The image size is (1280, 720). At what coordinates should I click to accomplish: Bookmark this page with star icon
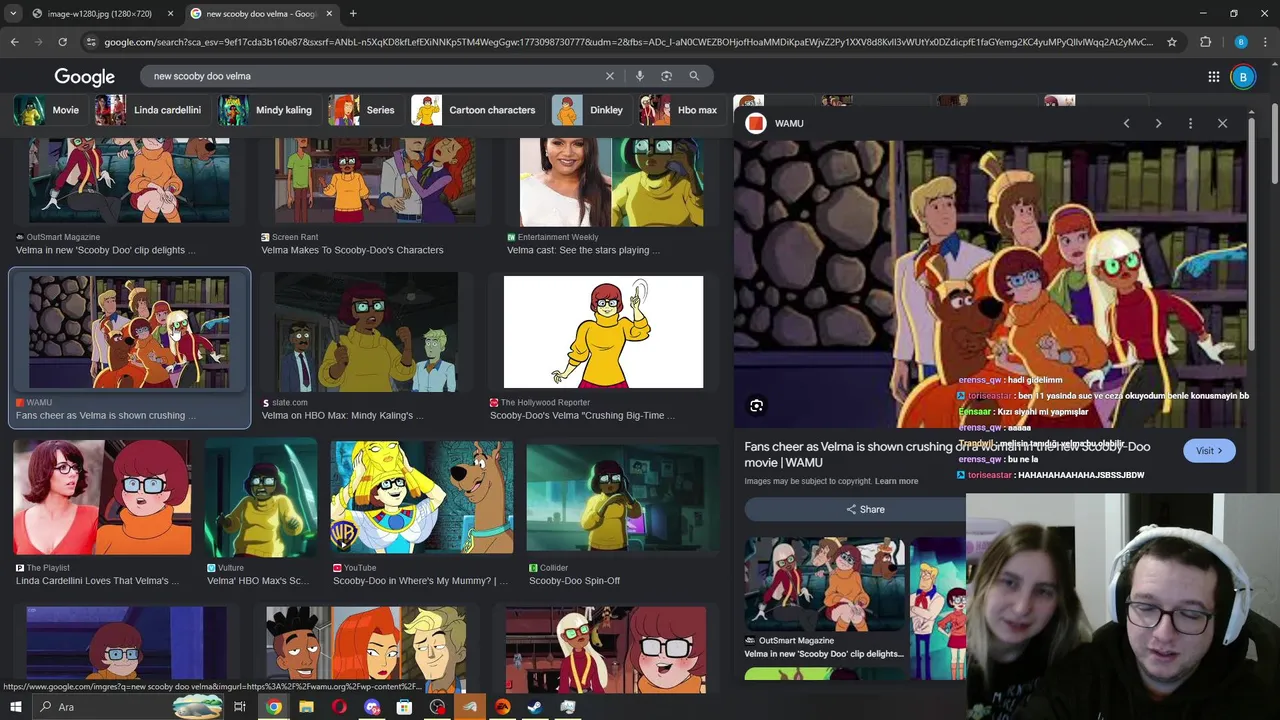point(1172,42)
